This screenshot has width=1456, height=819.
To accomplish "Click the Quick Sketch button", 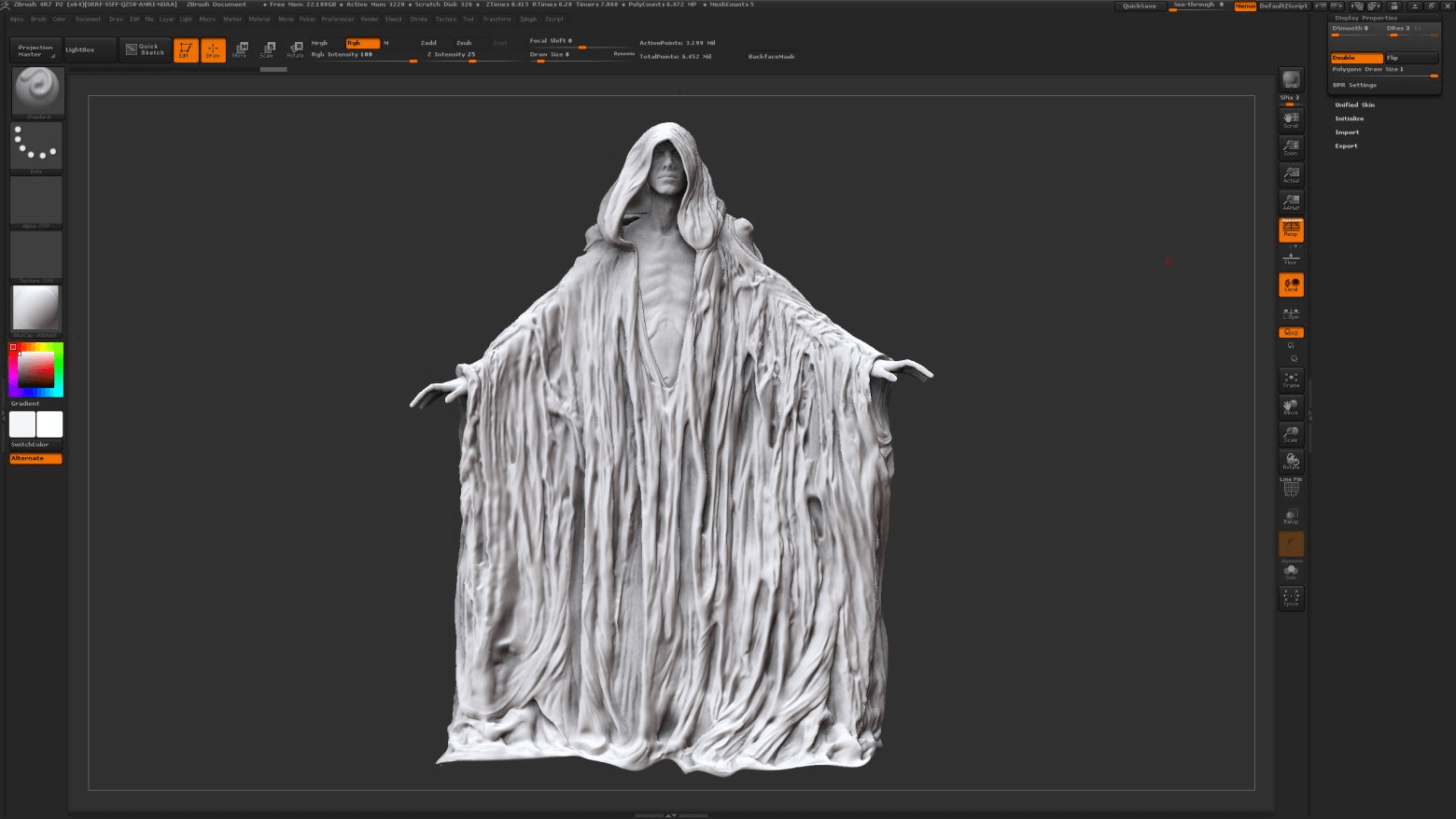I will (x=145, y=50).
